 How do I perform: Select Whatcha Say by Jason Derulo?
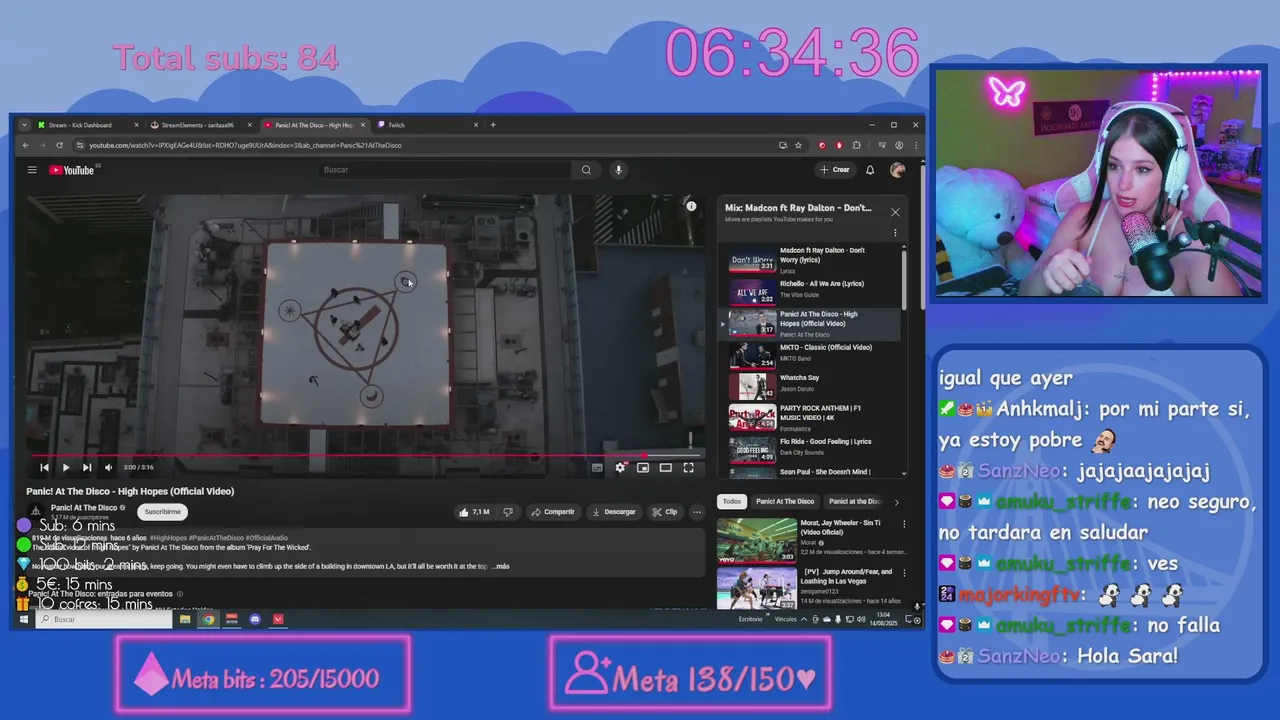click(812, 384)
